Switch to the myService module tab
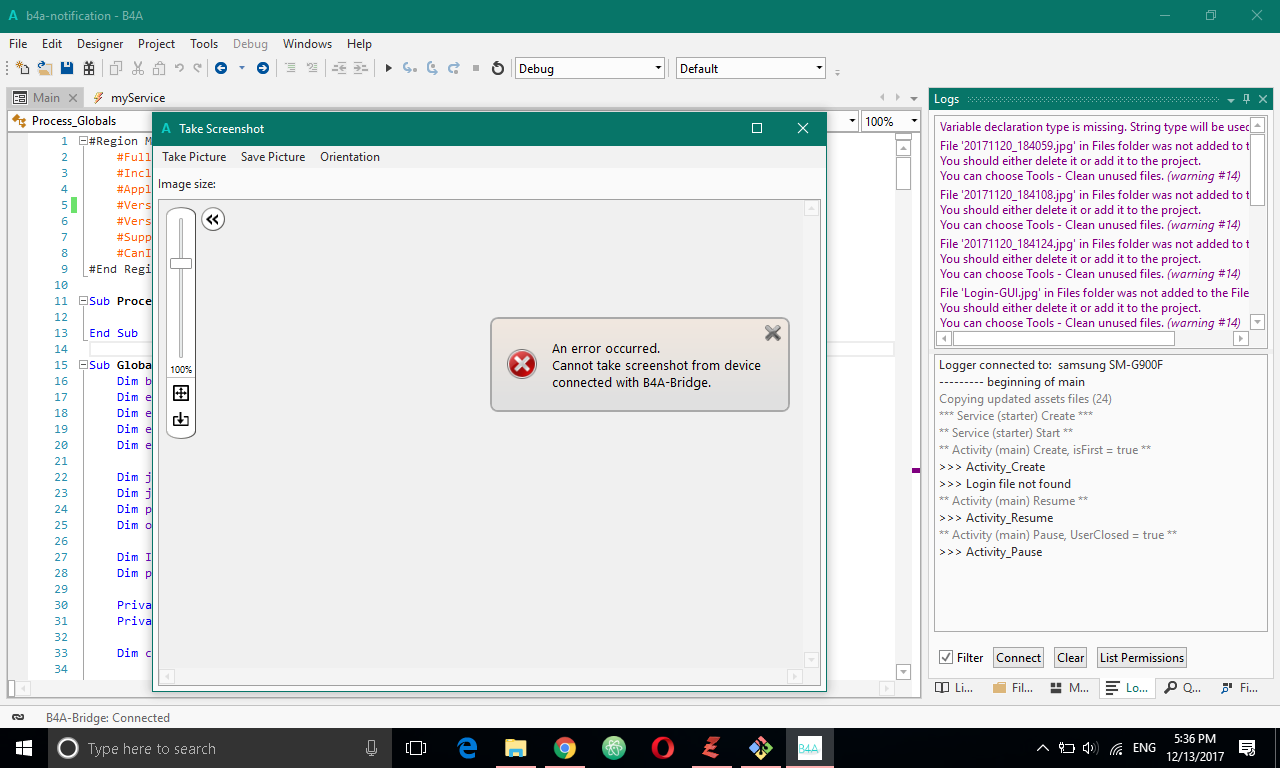1280x768 pixels. point(129,97)
